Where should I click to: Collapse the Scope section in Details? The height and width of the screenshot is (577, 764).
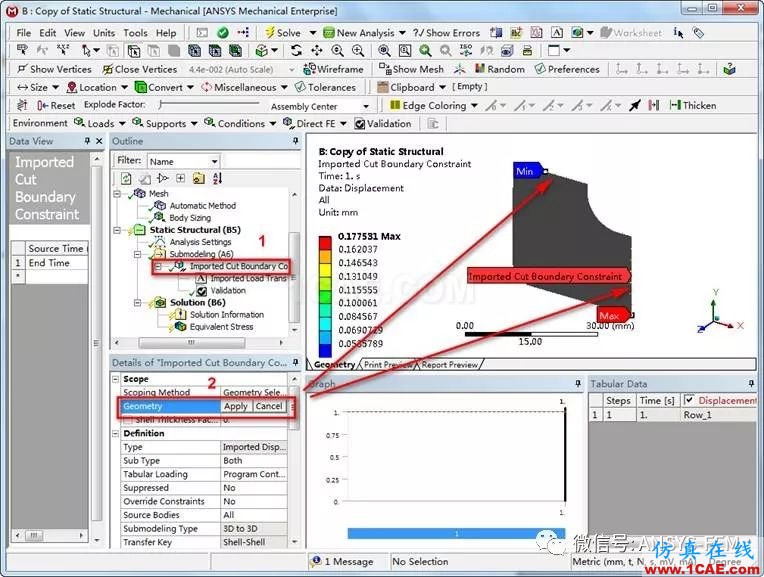pyautogui.click(x=116, y=379)
